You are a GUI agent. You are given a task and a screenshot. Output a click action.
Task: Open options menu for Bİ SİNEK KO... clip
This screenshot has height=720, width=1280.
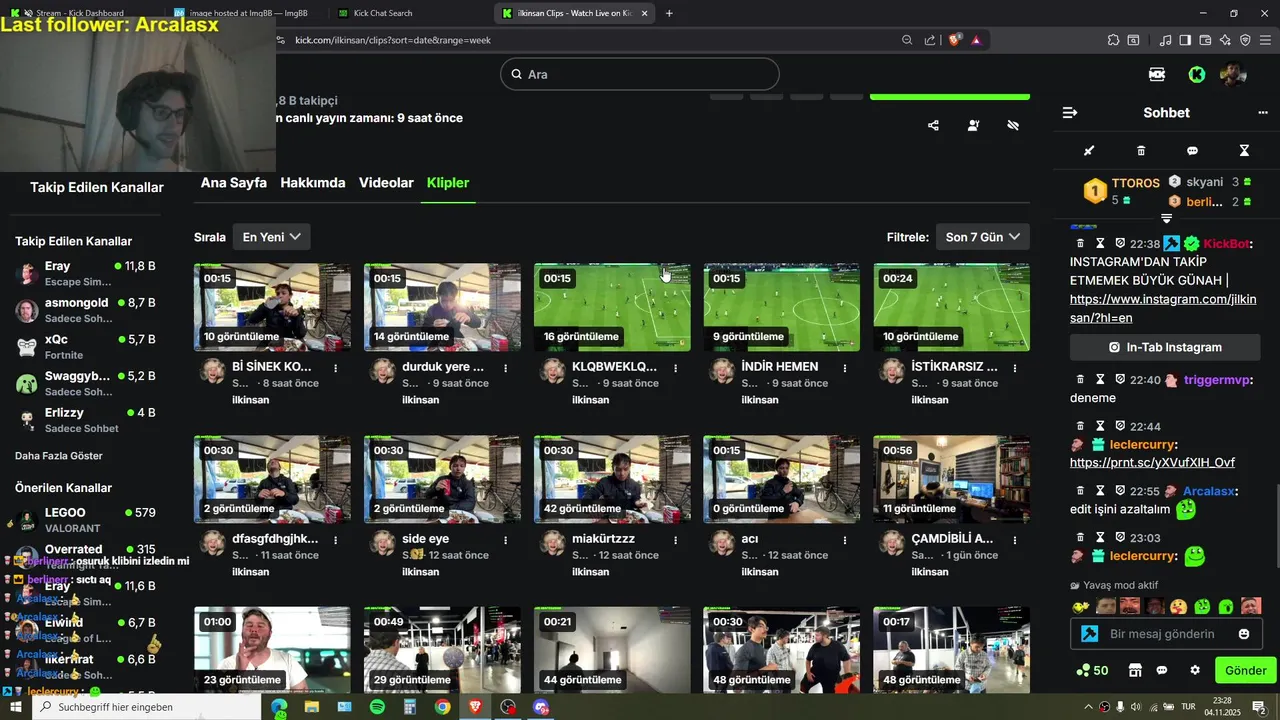tap(336, 368)
